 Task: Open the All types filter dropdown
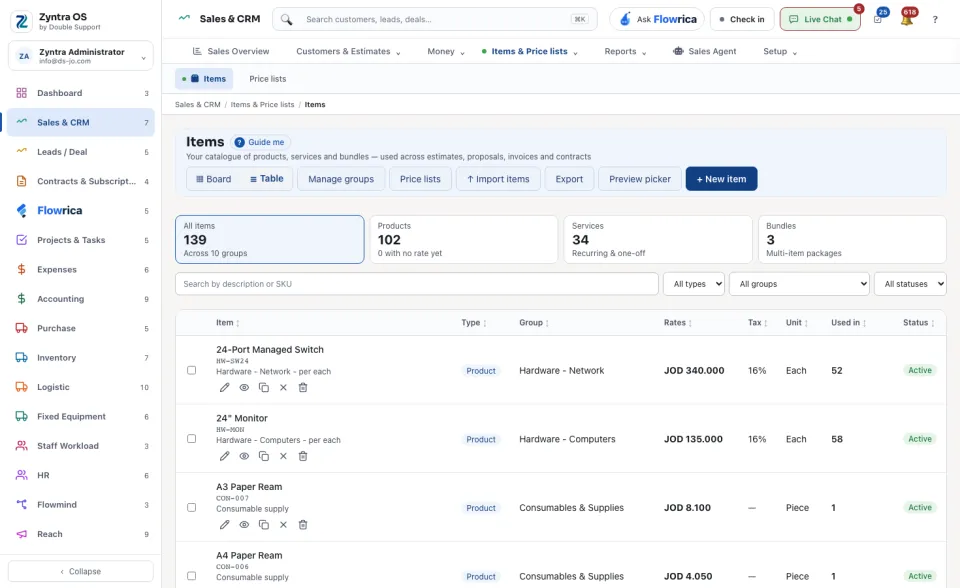[694, 284]
